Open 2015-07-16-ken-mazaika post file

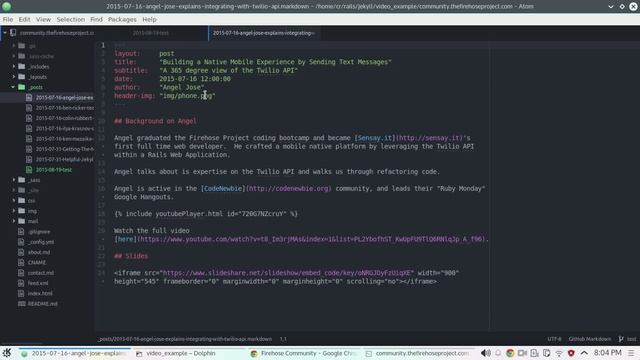64,138
